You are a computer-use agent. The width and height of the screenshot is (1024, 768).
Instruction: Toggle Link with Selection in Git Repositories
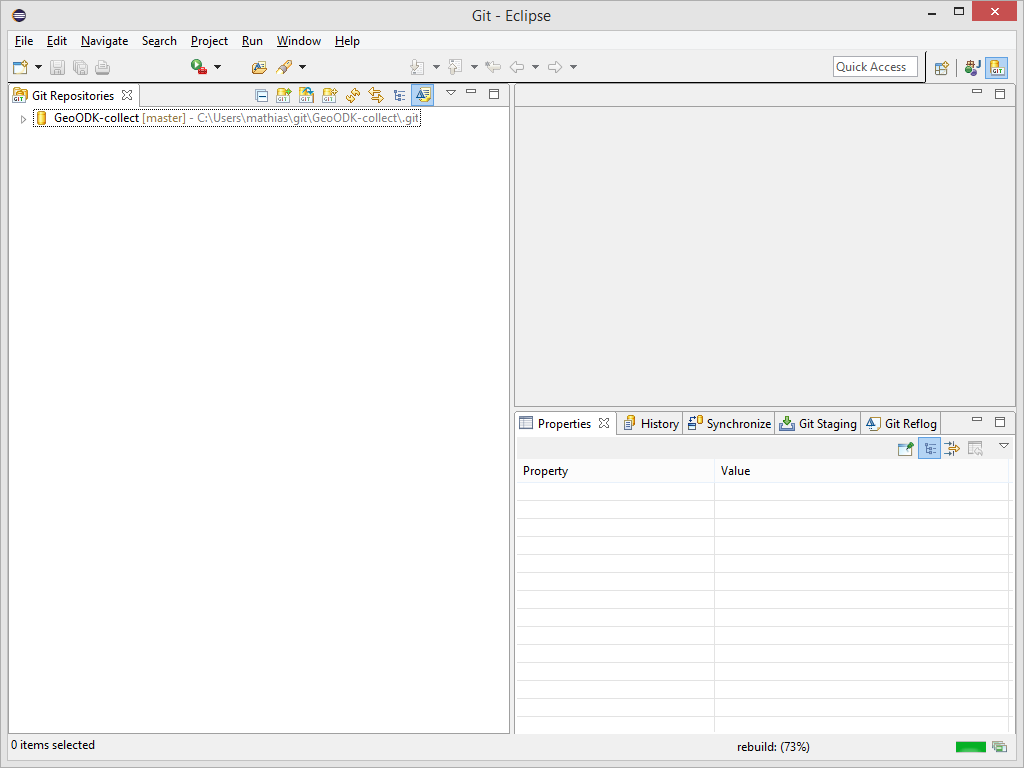point(376,95)
